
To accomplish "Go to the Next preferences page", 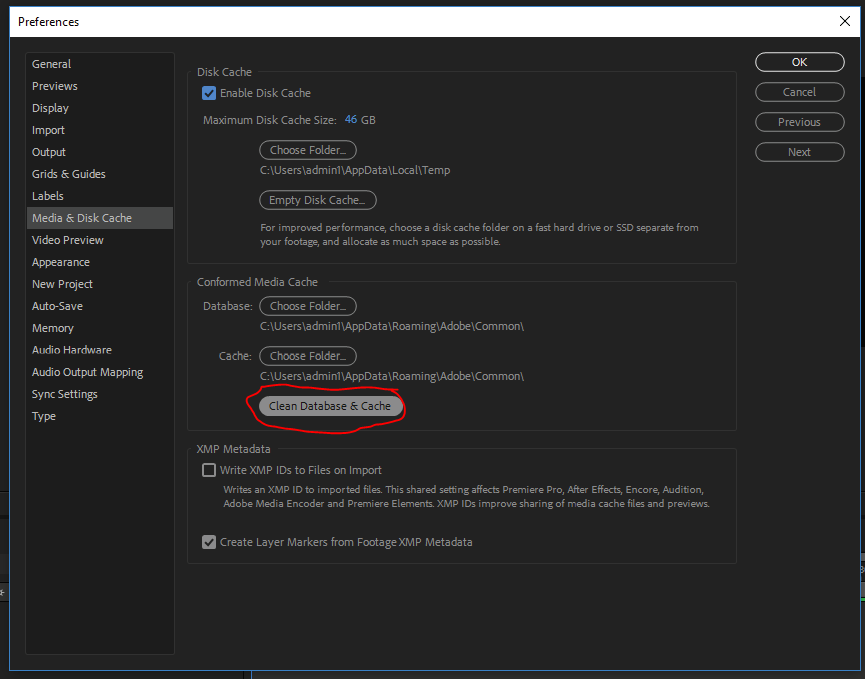I will click(x=799, y=152).
